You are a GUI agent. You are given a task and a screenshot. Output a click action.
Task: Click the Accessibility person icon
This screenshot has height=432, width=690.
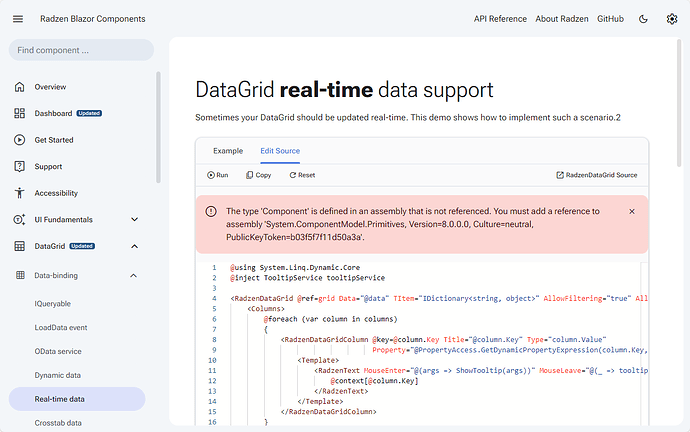[19, 193]
